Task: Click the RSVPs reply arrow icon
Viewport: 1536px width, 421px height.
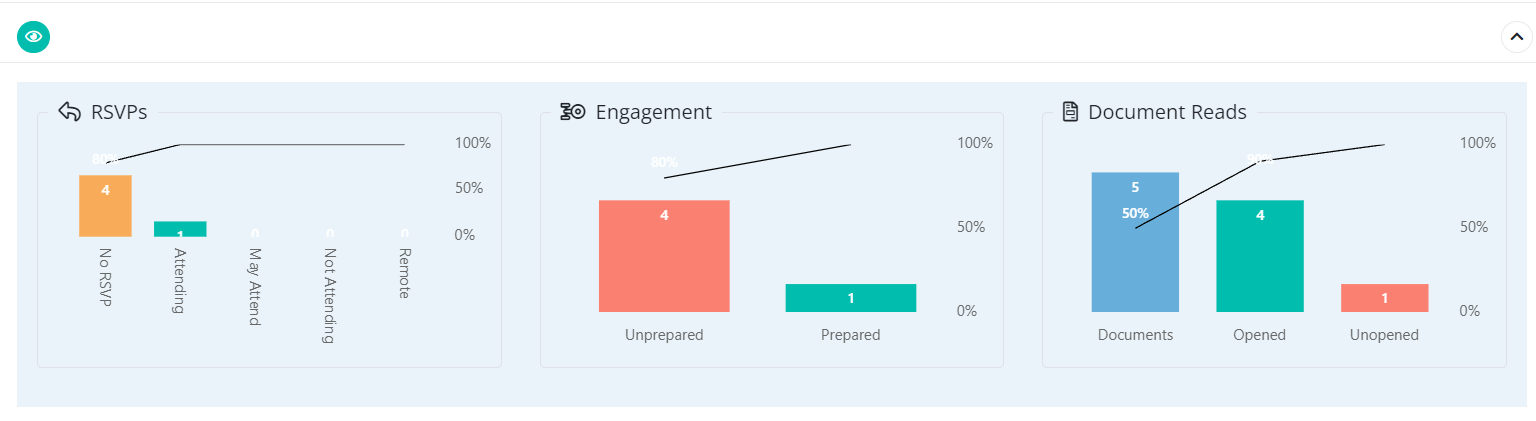Action: point(69,112)
